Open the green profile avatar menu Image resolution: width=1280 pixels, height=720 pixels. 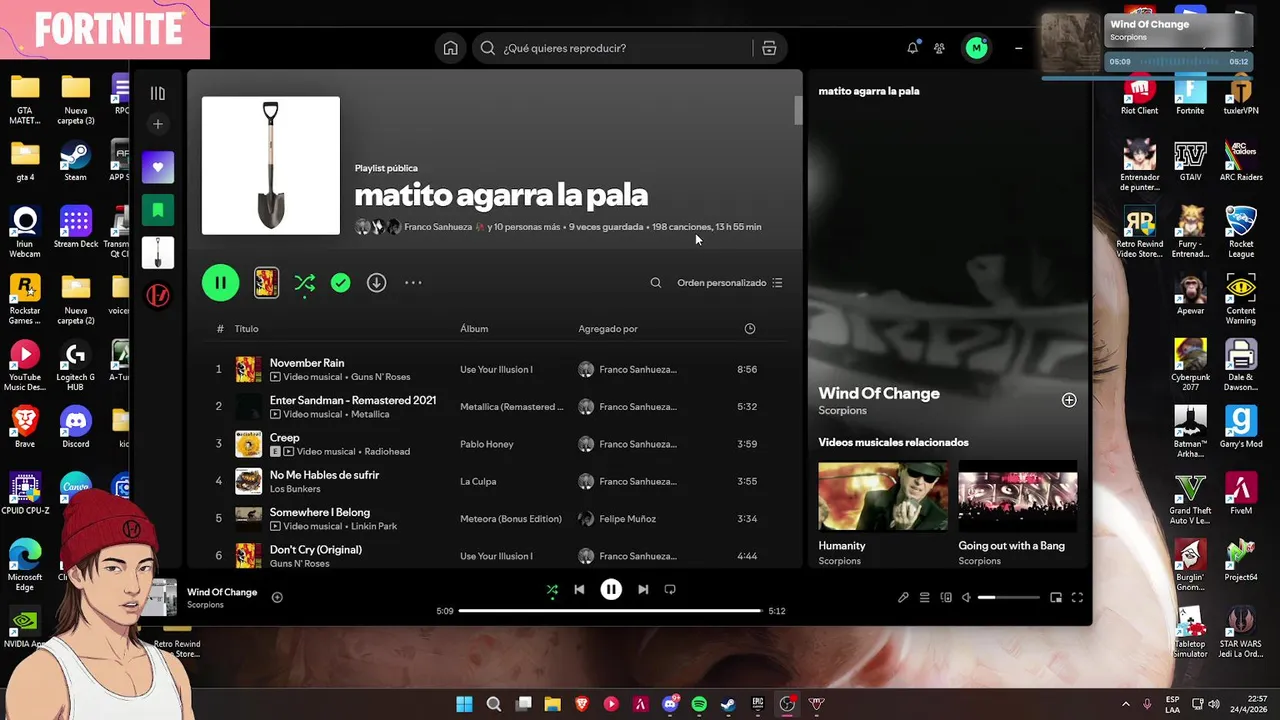click(976, 48)
